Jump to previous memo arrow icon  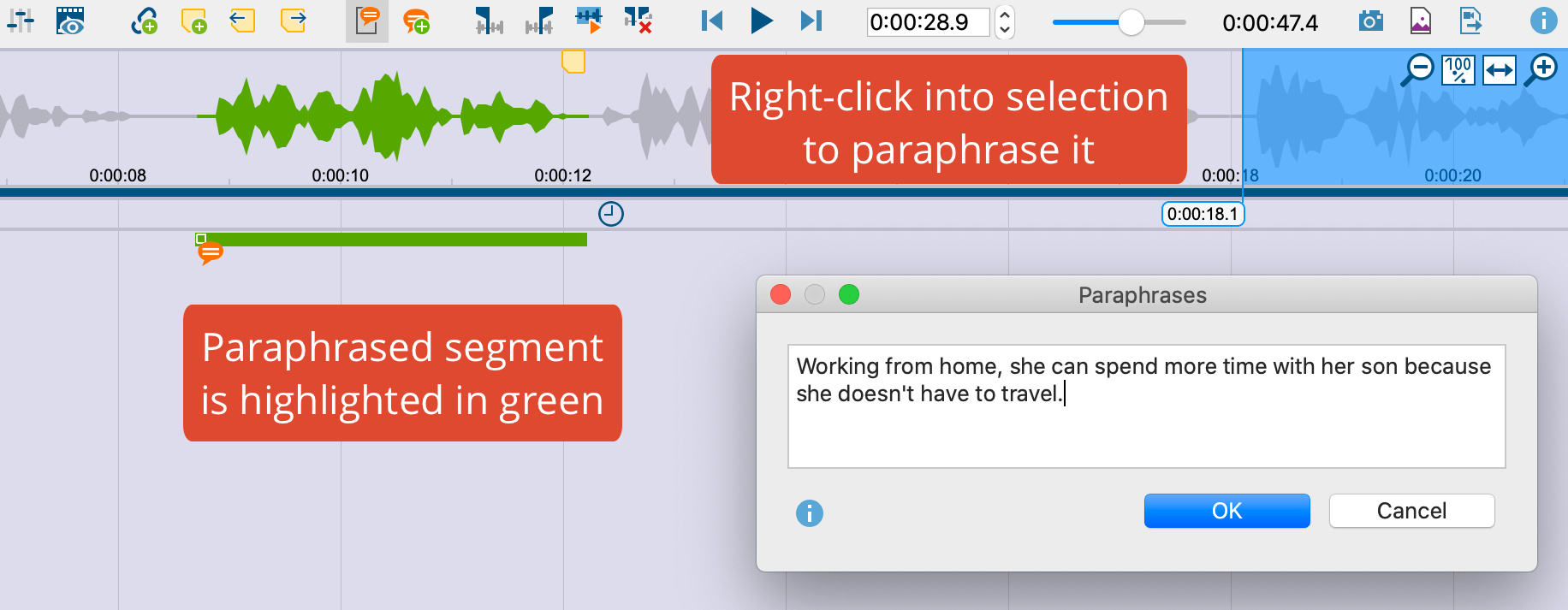tap(243, 21)
